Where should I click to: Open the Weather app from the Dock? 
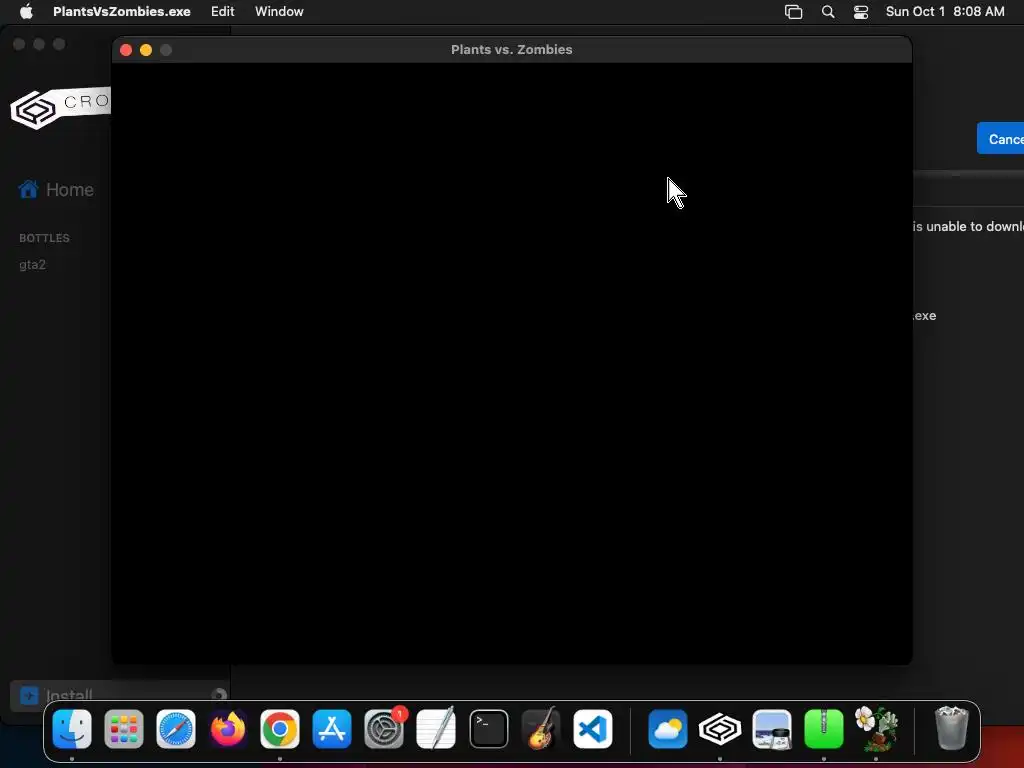(x=667, y=729)
